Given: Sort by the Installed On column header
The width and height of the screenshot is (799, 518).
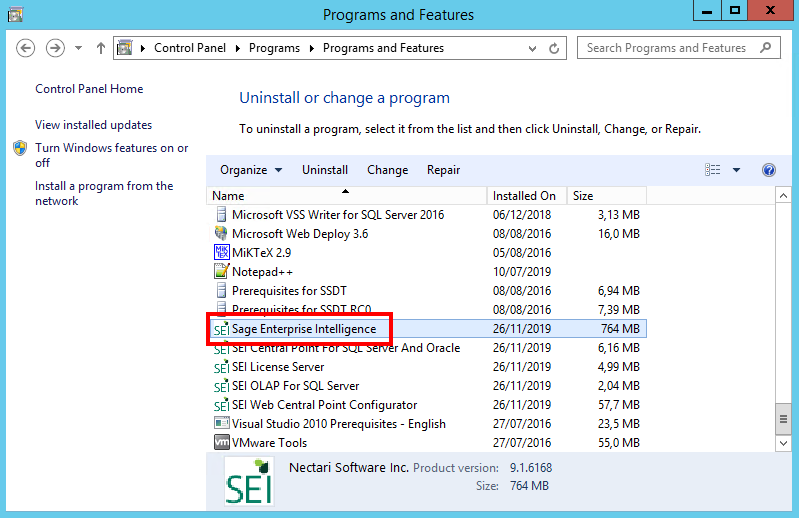Looking at the screenshot, I should click(x=525, y=196).
